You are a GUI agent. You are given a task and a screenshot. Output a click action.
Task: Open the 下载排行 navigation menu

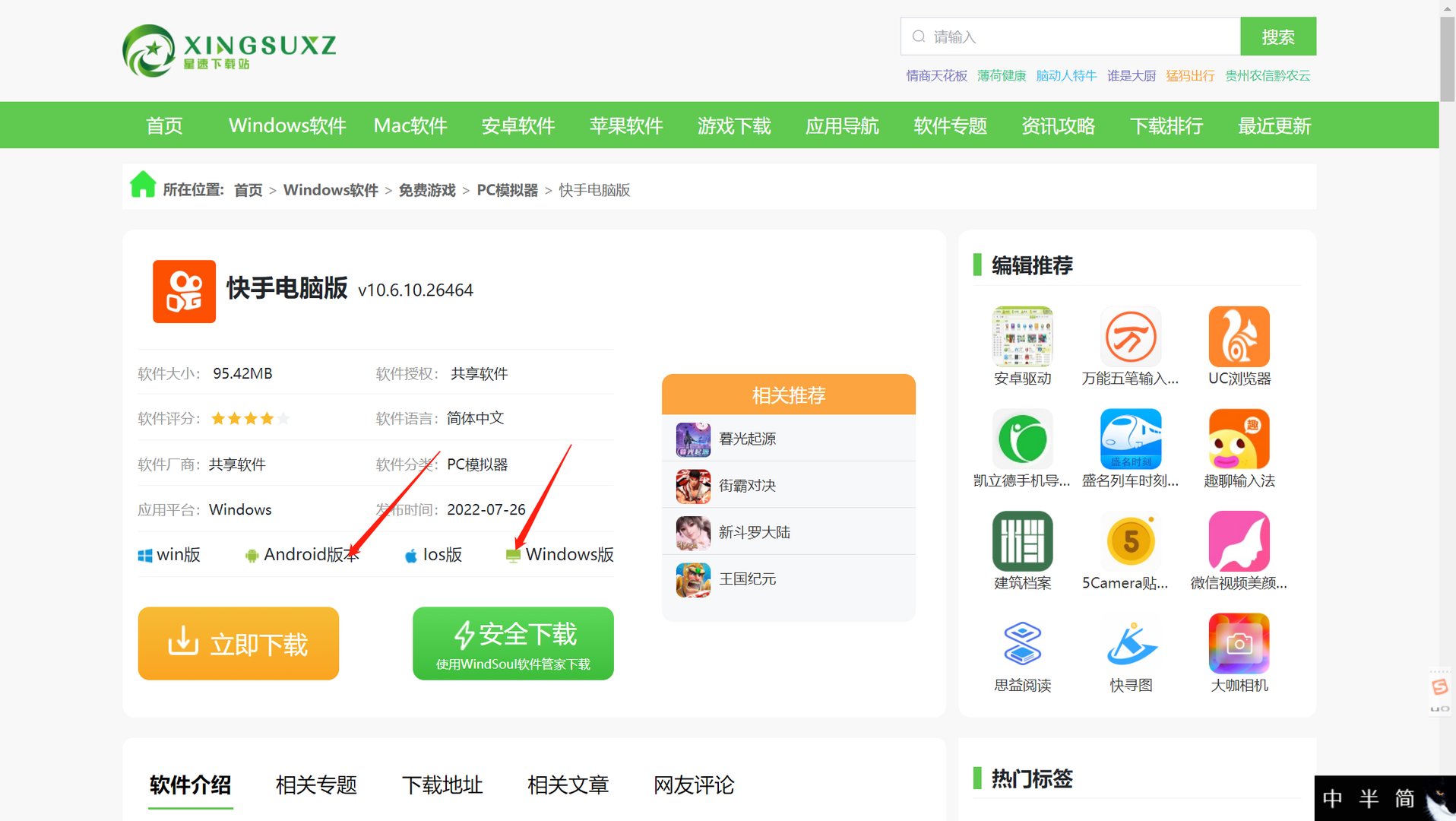(1167, 125)
